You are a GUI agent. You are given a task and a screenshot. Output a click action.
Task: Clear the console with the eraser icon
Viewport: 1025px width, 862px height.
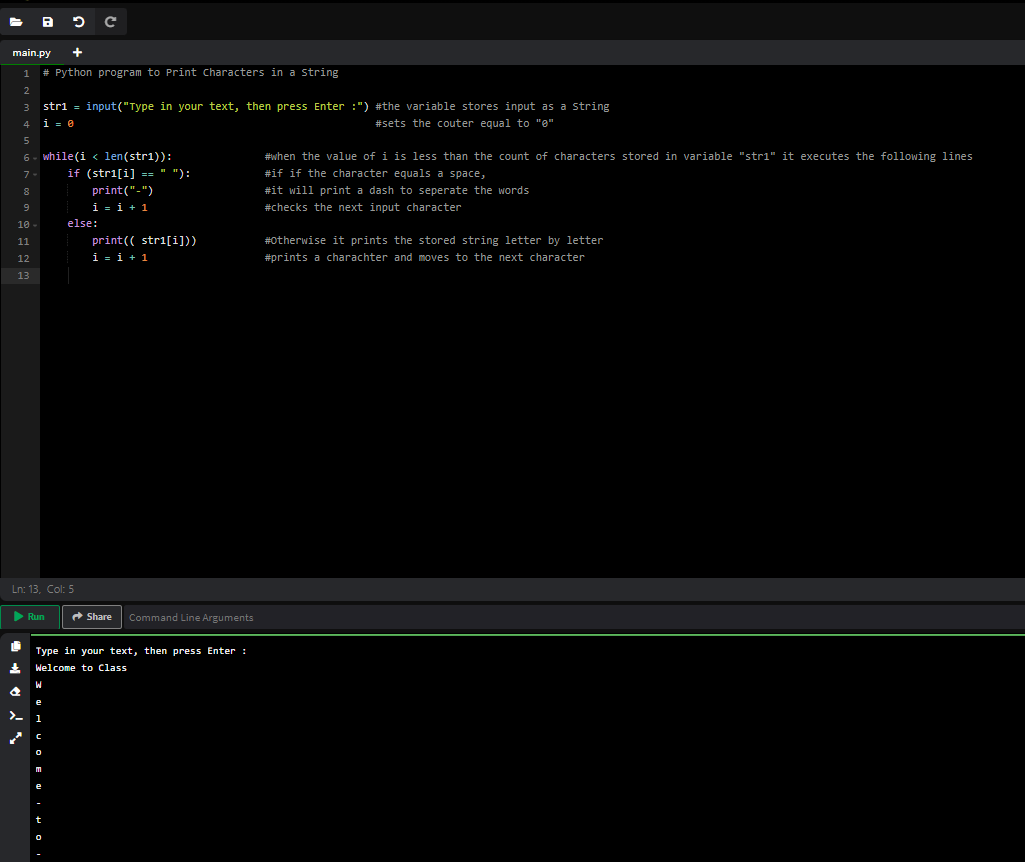coord(16,691)
